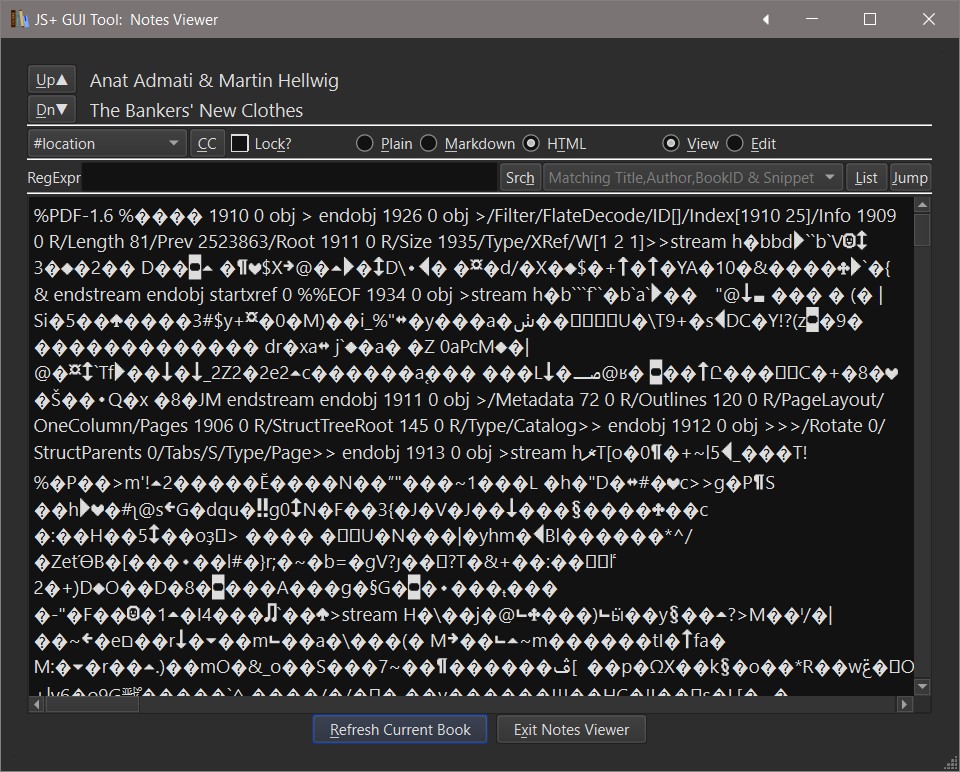
Task: Click the Srch button
Action: coord(520,178)
